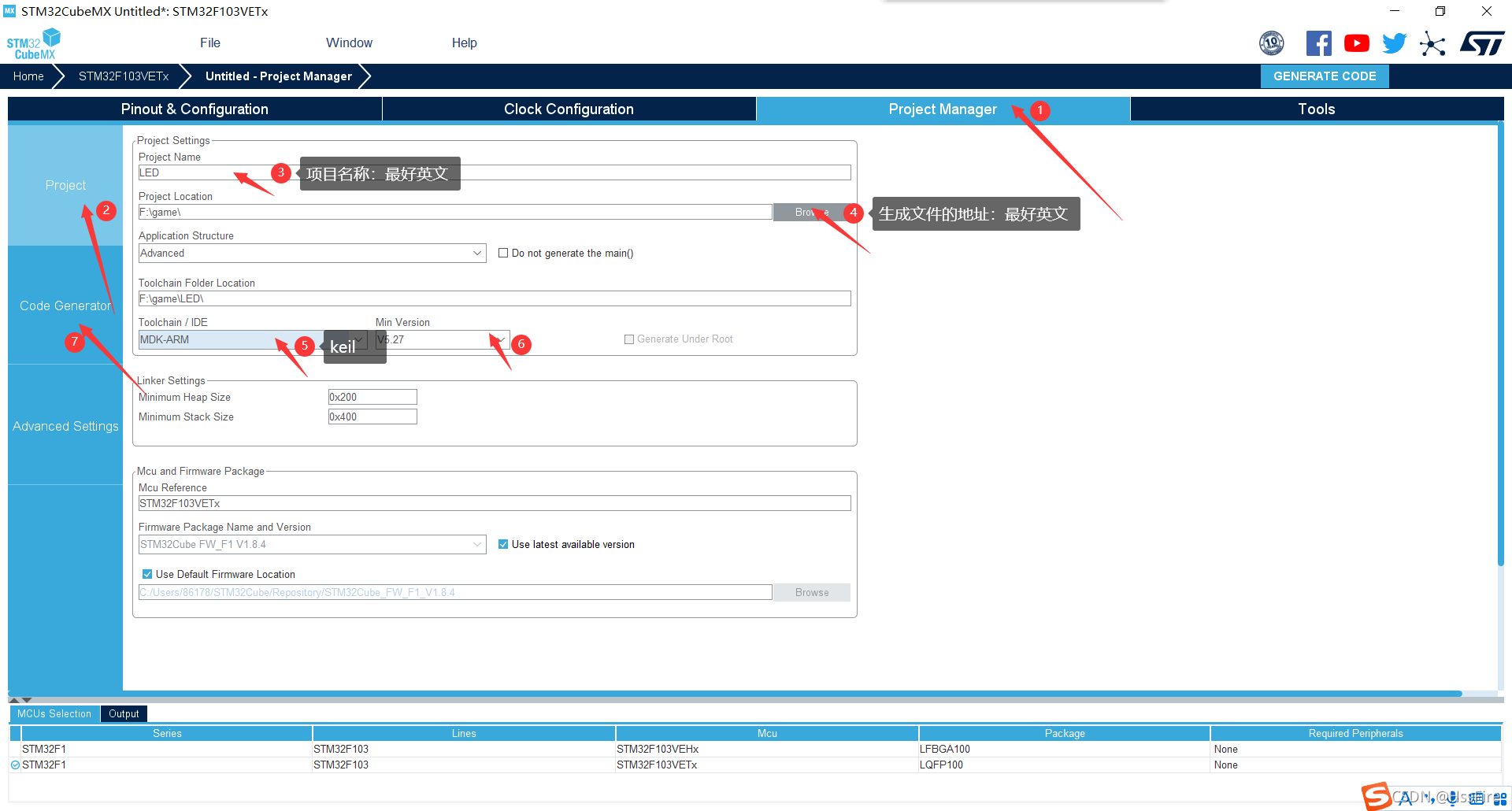
Task: Open the 10 years anniversary badge
Action: point(1272,43)
